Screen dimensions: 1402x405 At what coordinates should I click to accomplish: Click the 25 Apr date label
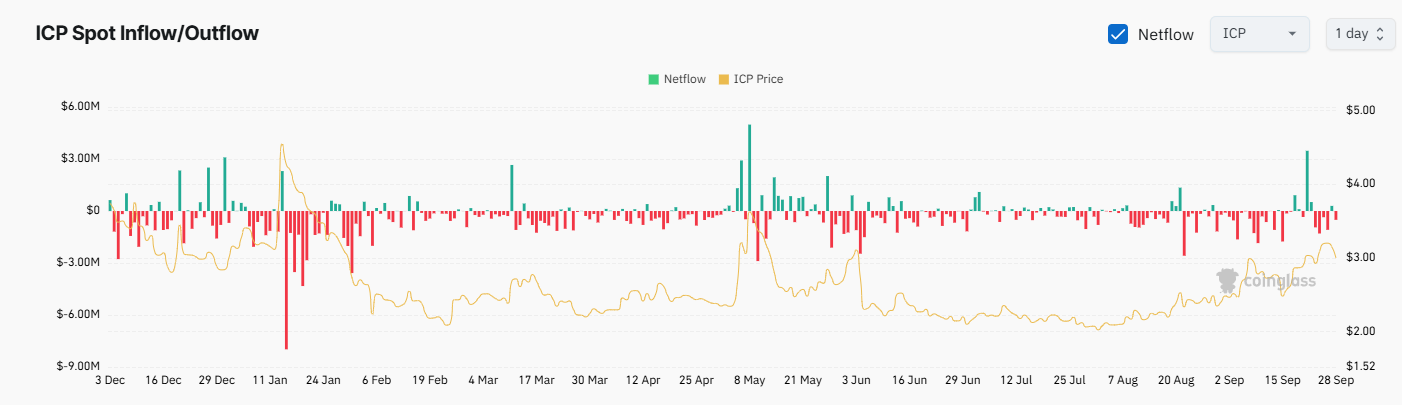click(x=696, y=381)
